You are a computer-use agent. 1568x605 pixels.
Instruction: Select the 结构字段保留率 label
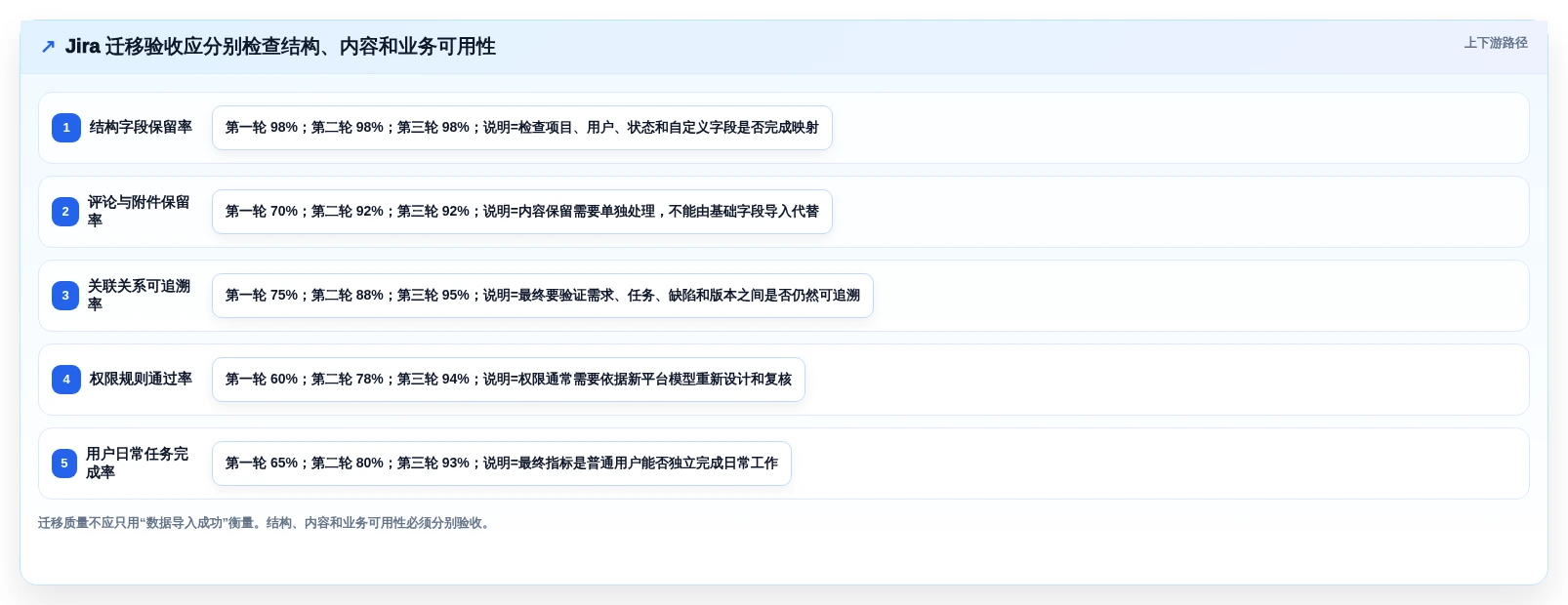[x=141, y=127]
